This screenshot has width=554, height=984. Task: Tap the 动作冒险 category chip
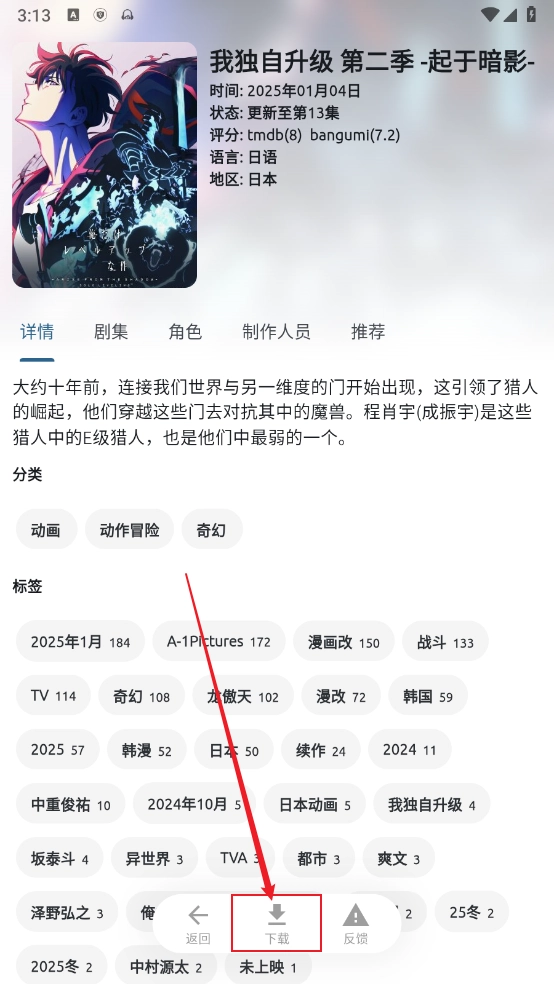click(x=129, y=530)
